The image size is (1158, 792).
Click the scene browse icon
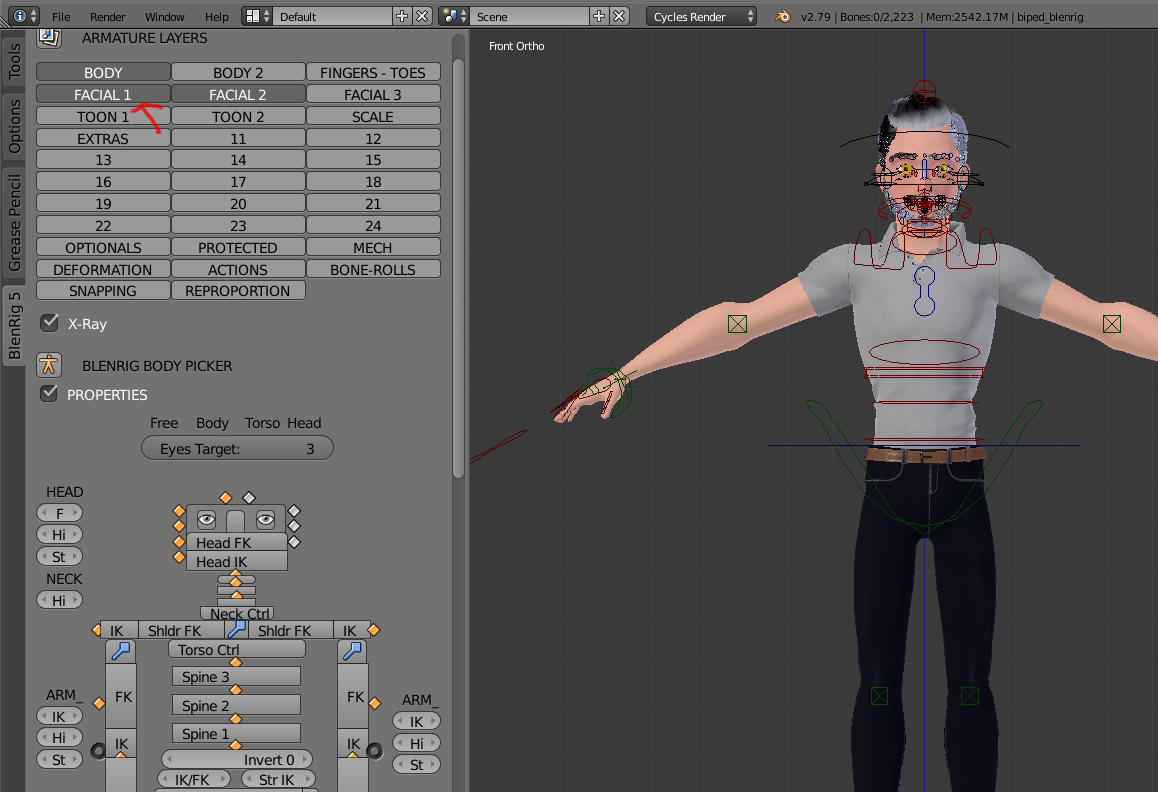(453, 16)
